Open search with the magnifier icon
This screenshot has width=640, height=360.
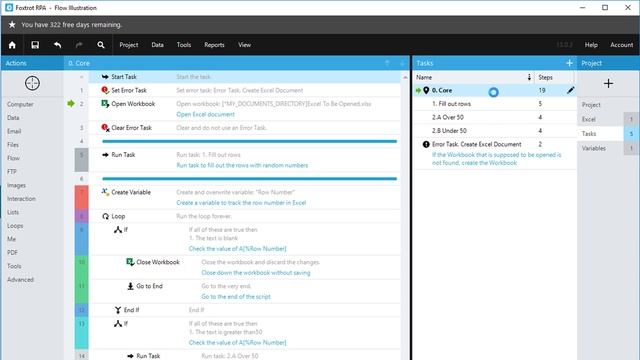tap(101, 45)
